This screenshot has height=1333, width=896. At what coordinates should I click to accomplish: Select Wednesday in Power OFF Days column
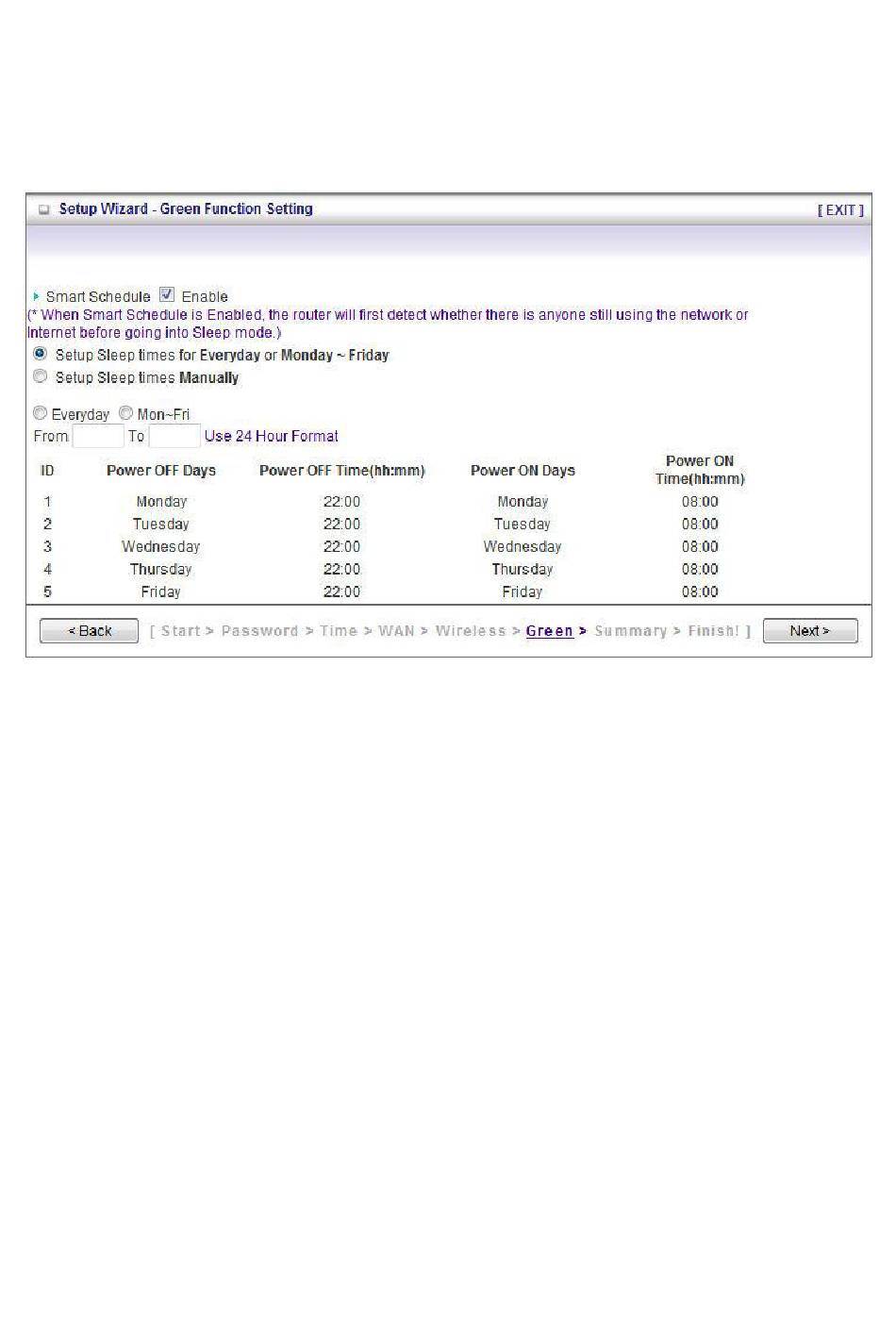160,547
